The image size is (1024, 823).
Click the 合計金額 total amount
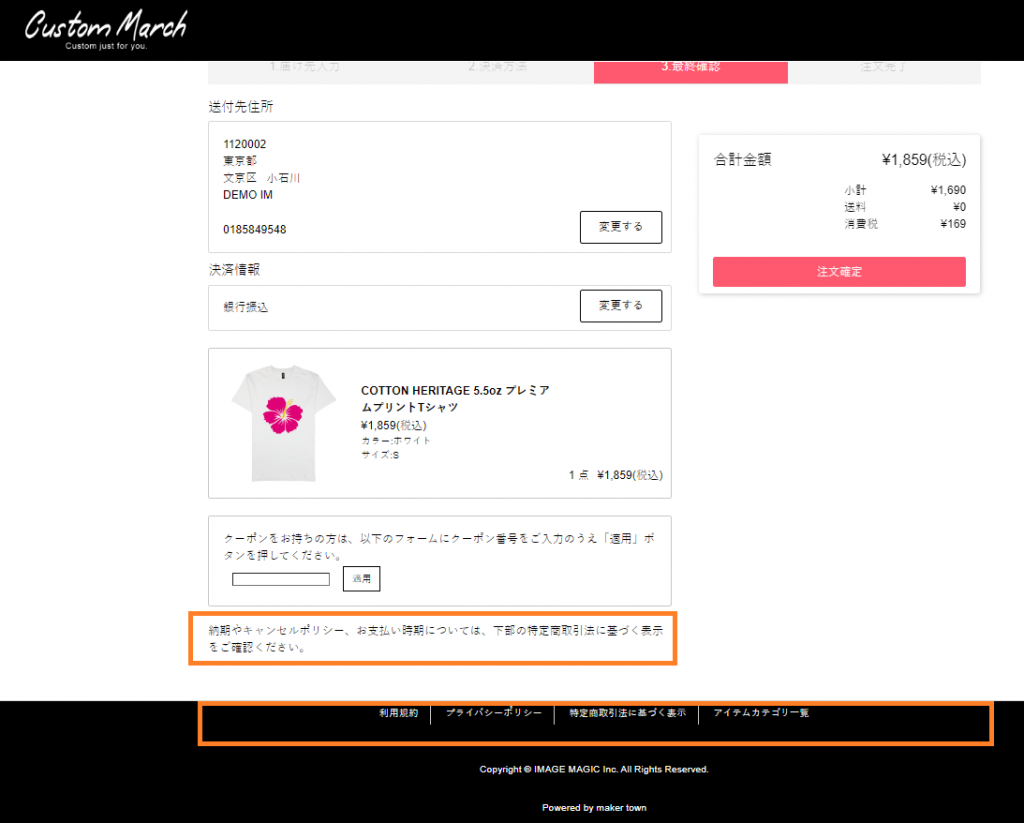923,160
